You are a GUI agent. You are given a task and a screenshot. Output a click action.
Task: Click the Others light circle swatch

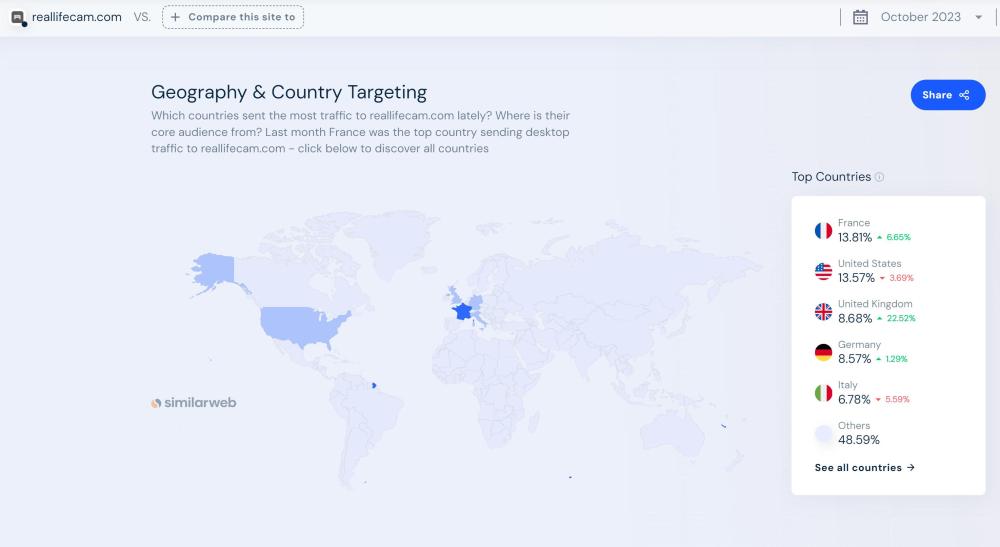823,433
